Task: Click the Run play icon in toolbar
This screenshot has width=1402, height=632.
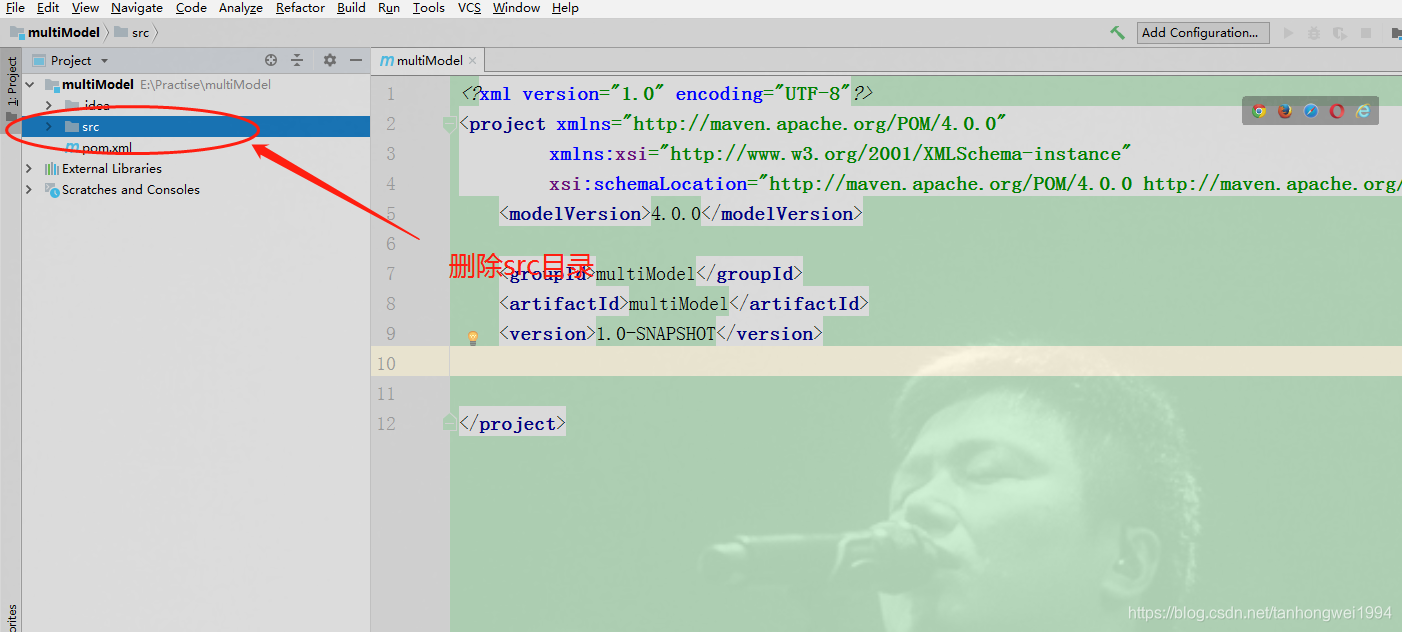Action: [x=1289, y=33]
